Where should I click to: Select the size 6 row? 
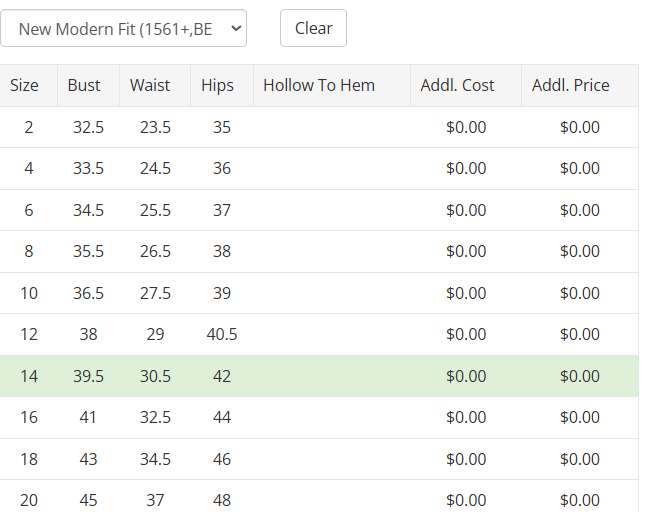(x=29, y=210)
